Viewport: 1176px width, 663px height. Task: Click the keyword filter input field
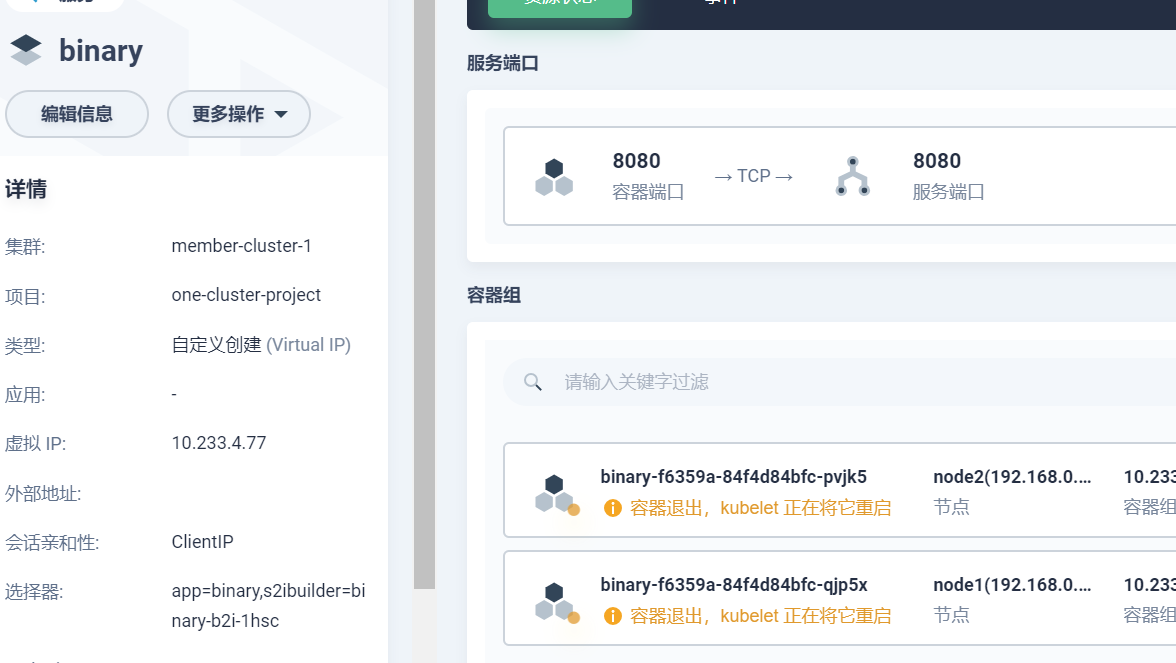click(700, 382)
